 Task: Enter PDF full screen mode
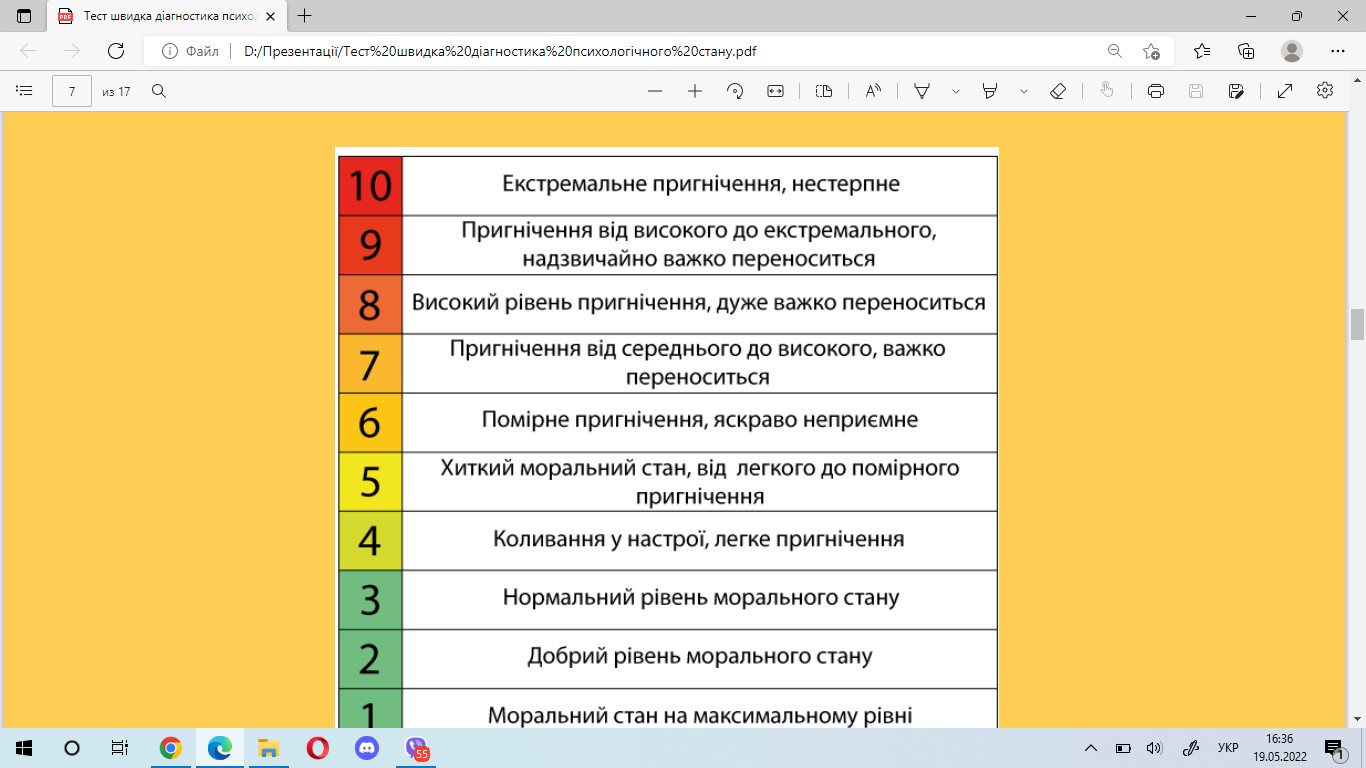[x=1285, y=91]
